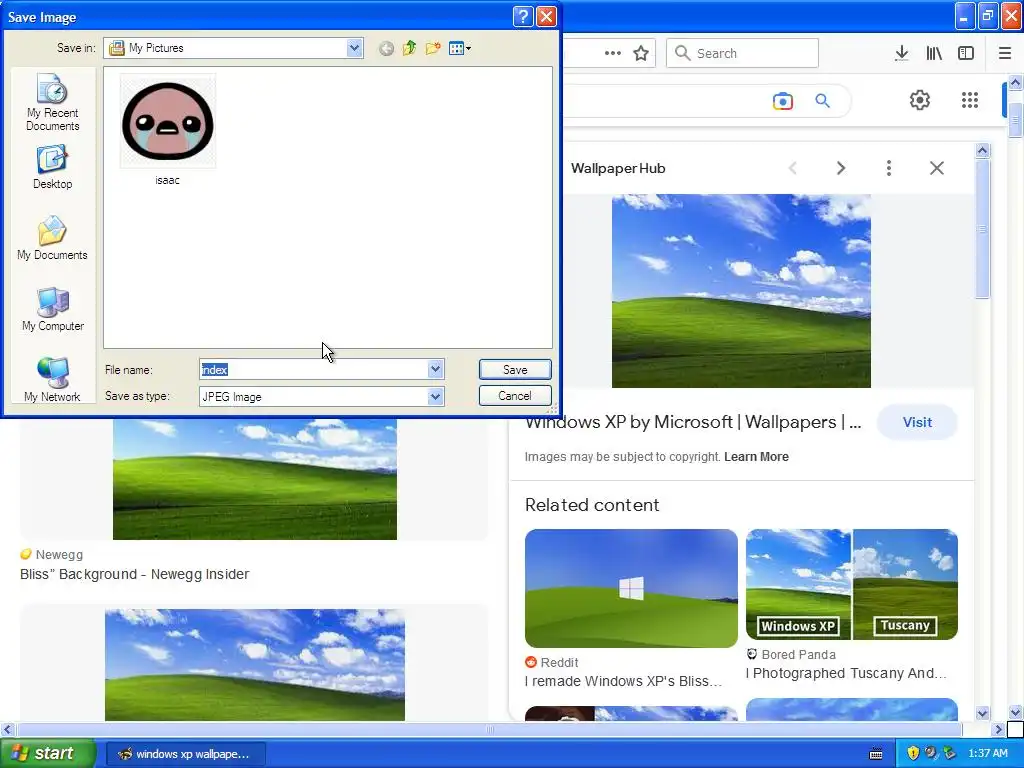Screen dimensions: 1024x768
Task: Click the large Bliss preview image
Action: coord(741,291)
